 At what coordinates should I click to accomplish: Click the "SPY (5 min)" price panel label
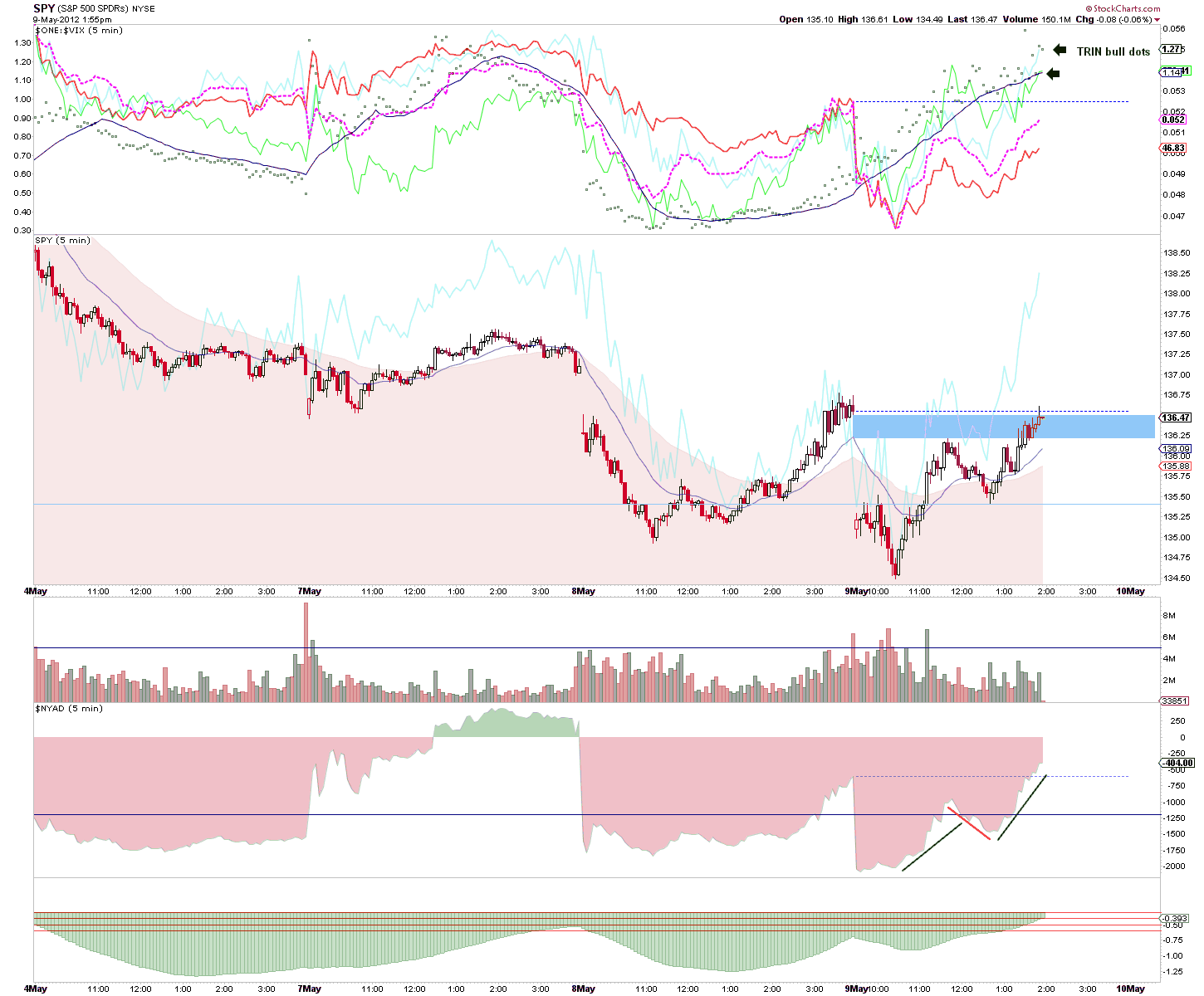(x=62, y=241)
